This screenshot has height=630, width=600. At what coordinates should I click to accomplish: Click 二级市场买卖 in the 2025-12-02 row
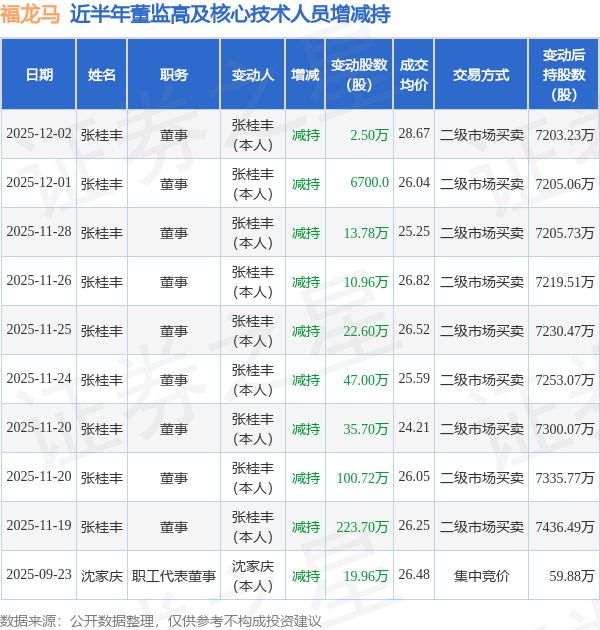(481, 135)
